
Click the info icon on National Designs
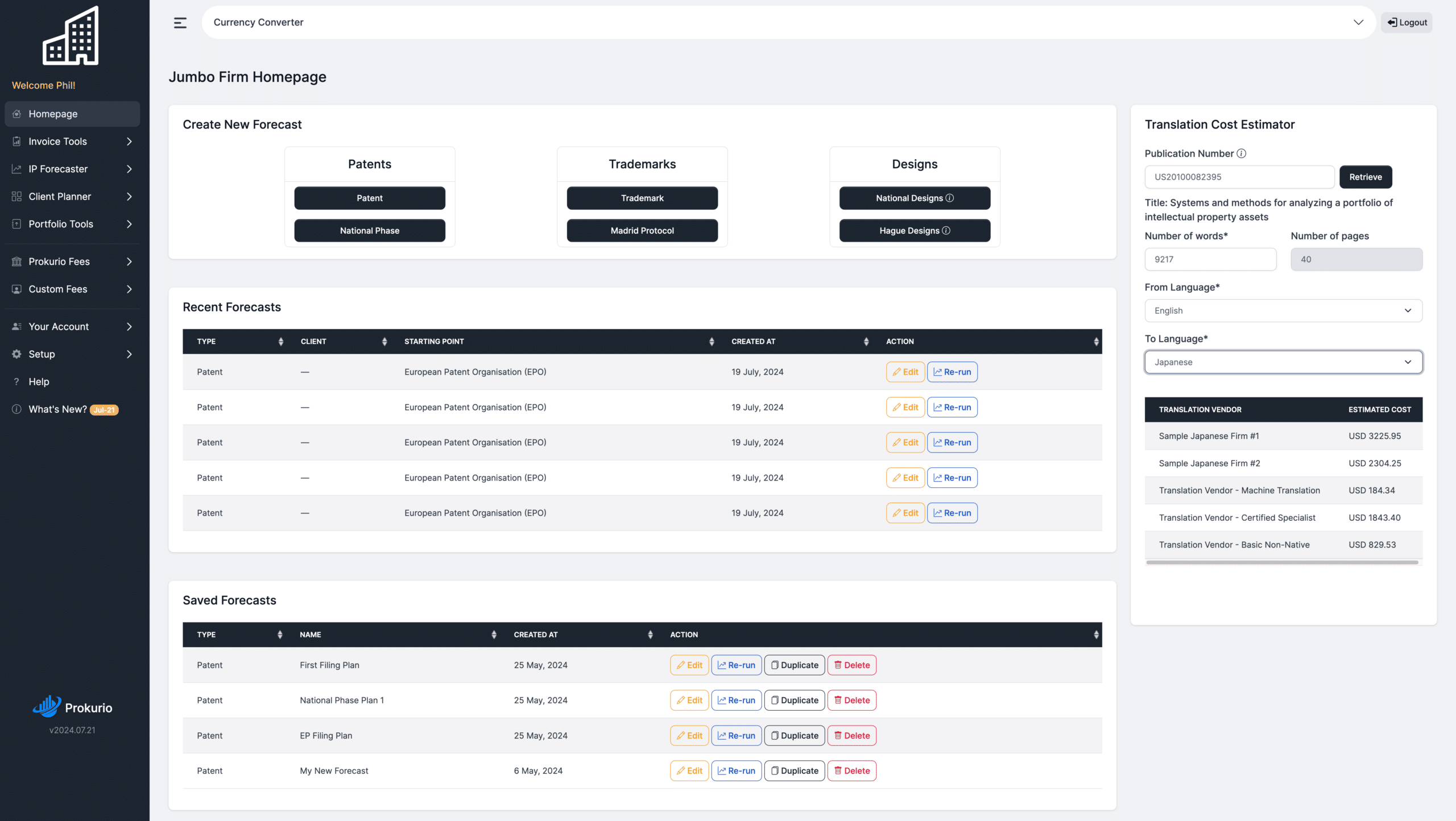click(950, 198)
